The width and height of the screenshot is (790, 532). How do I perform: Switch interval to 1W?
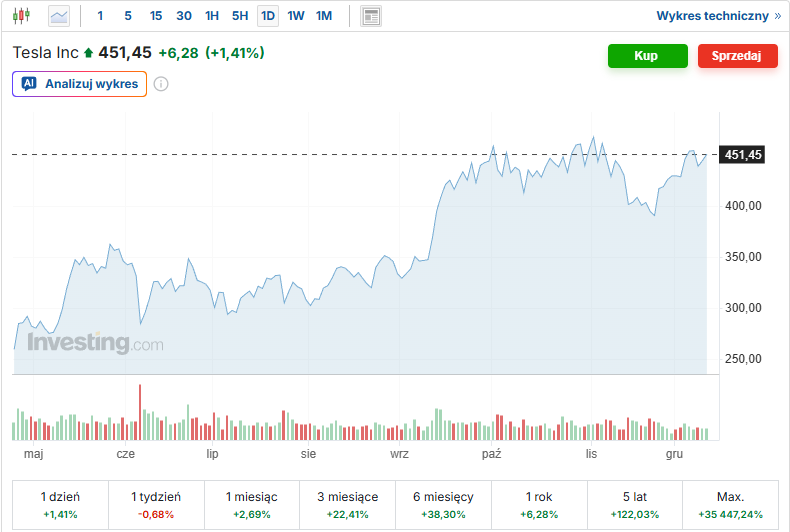pyautogui.click(x=296, y=16)
